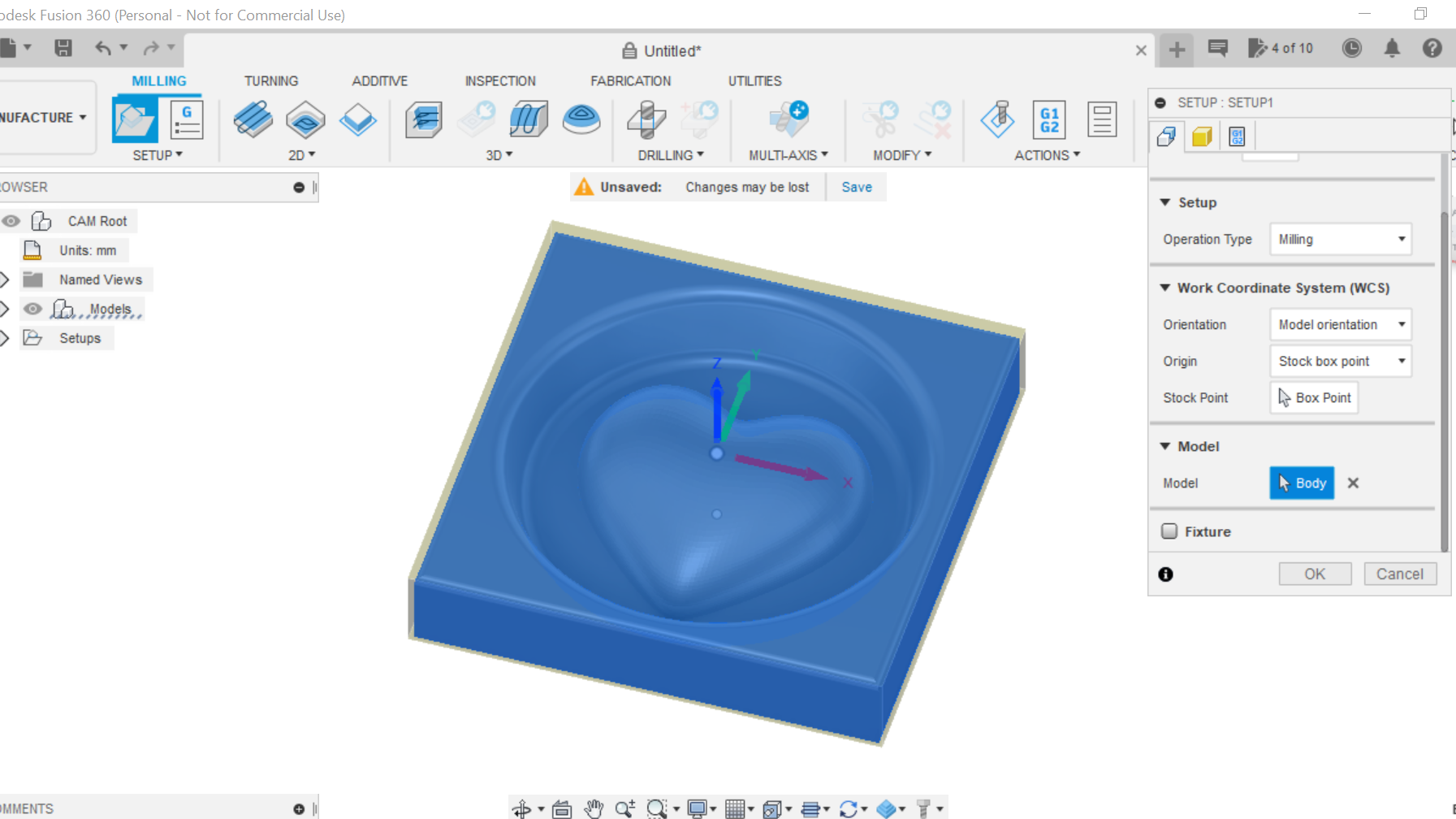Select the Drill tool in the Drilling section
Screen dimensions: 1456x819
647,119
